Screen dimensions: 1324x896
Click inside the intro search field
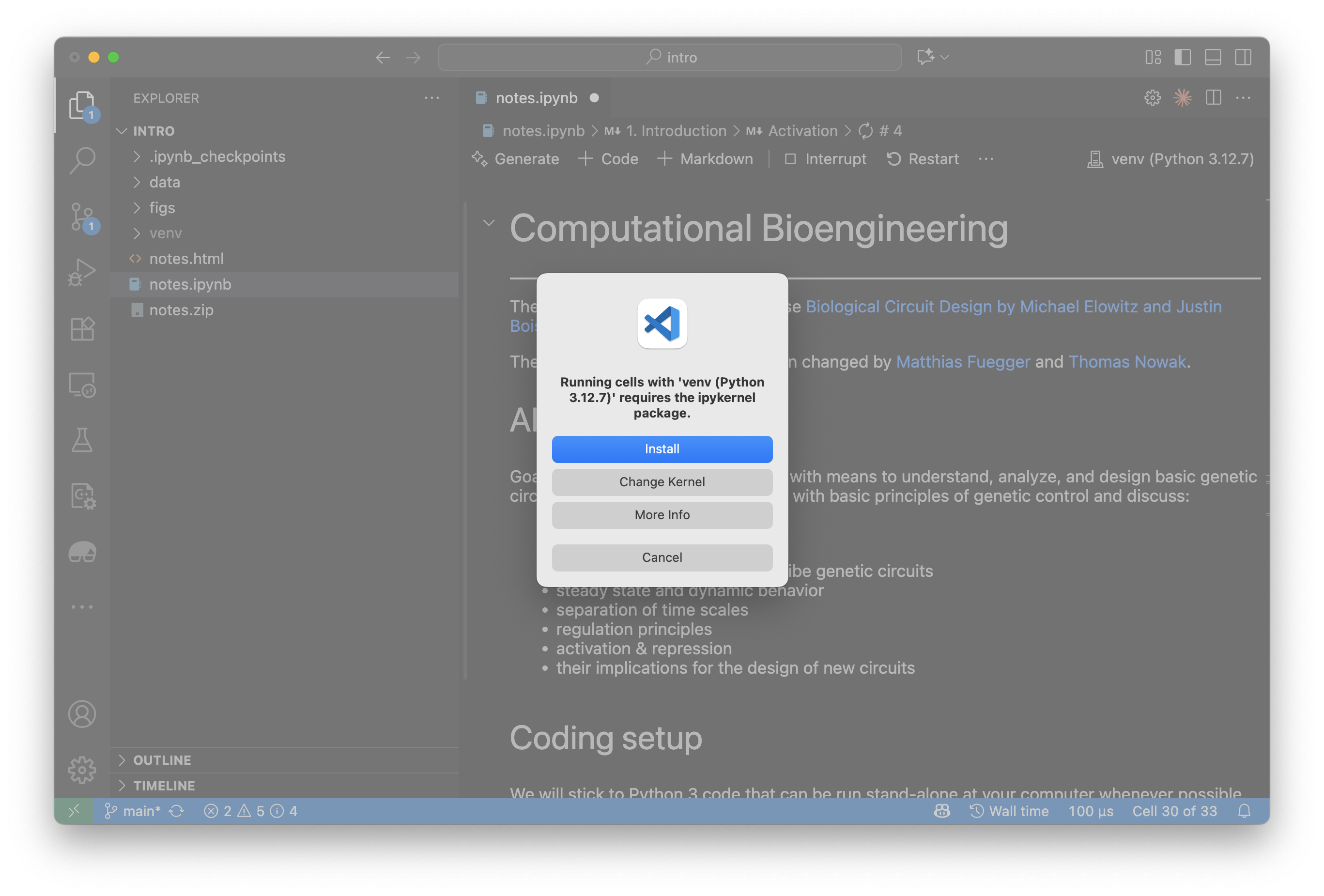(x=669, y=57)
